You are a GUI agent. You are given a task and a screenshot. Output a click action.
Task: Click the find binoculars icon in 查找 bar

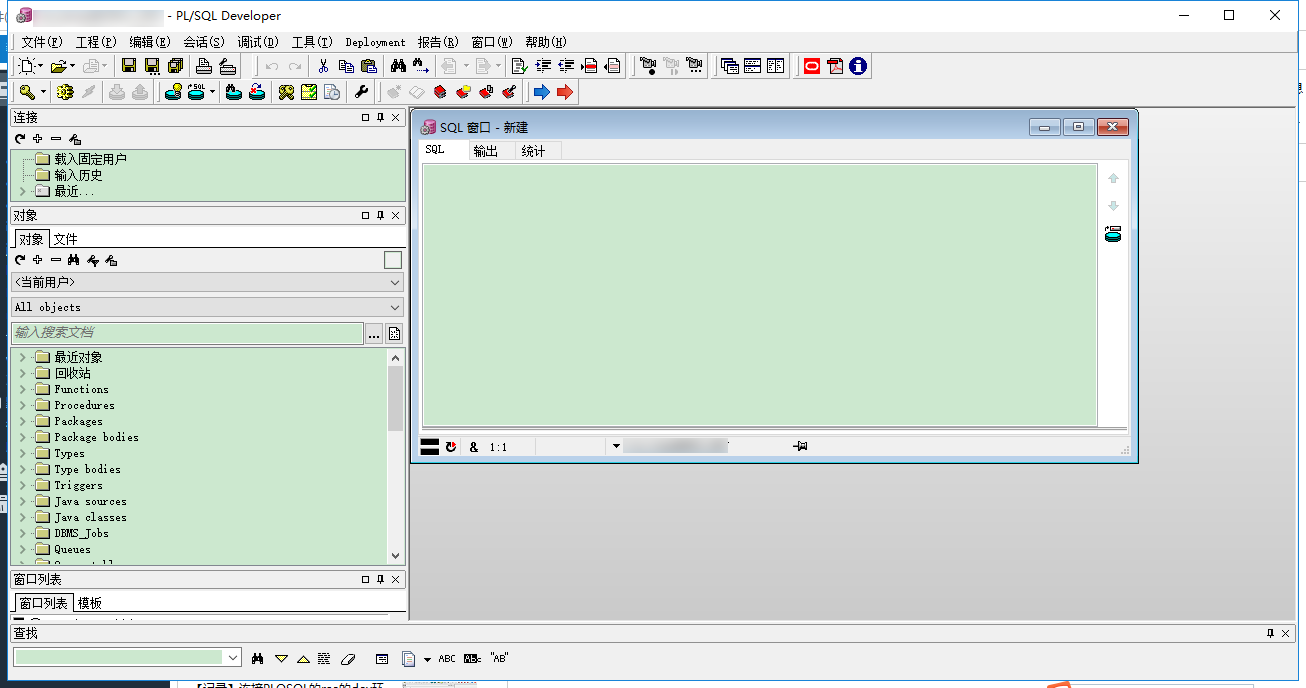pyautogui.click(x=257, y=658)
